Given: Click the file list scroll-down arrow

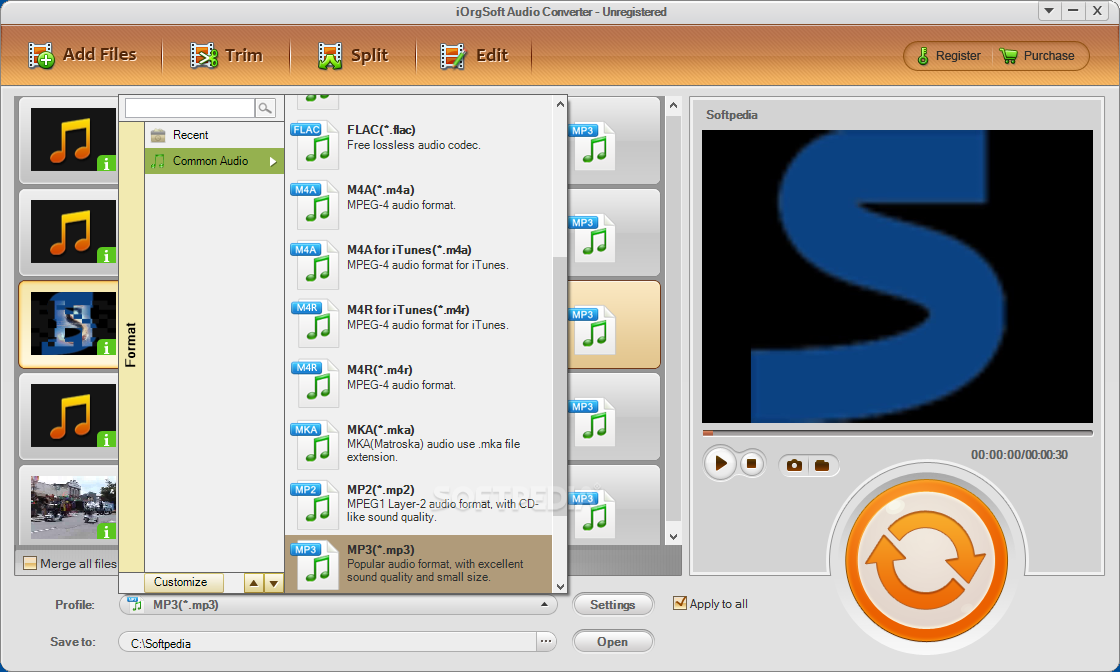Looking at the screenshot, I should click(x=673, y=536).
